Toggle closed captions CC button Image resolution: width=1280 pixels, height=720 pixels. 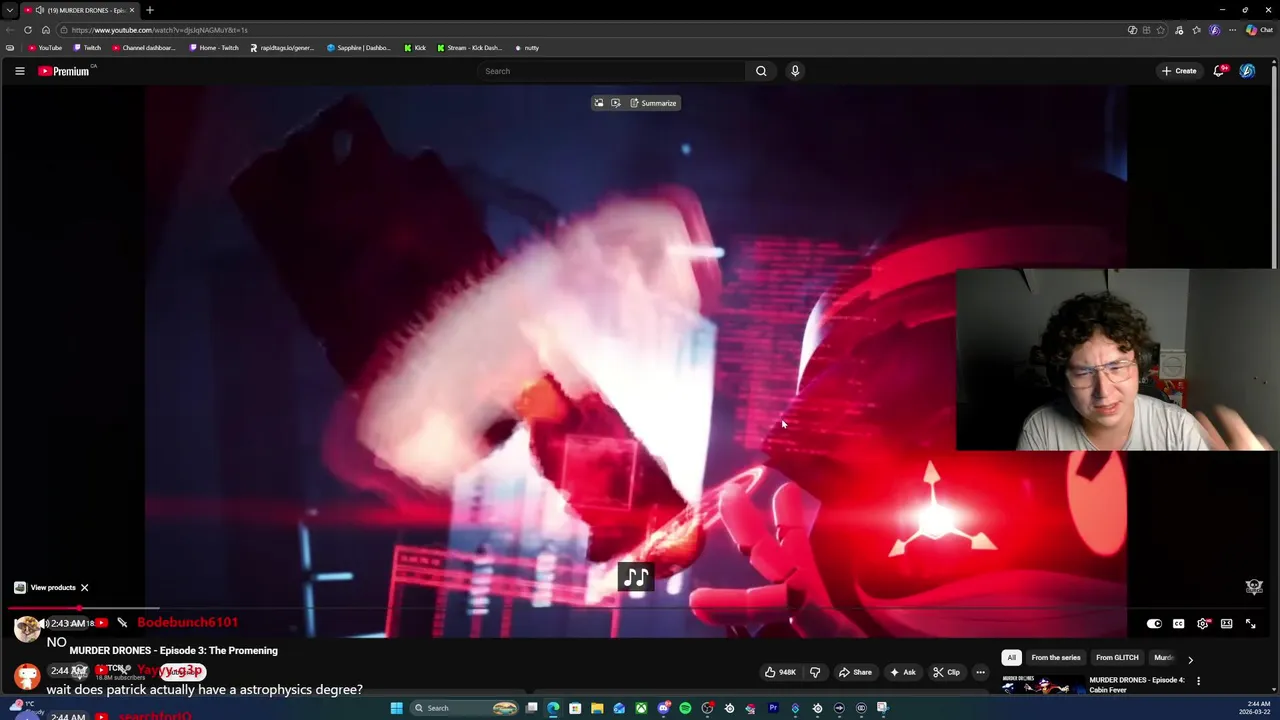tap(1178, 624)
